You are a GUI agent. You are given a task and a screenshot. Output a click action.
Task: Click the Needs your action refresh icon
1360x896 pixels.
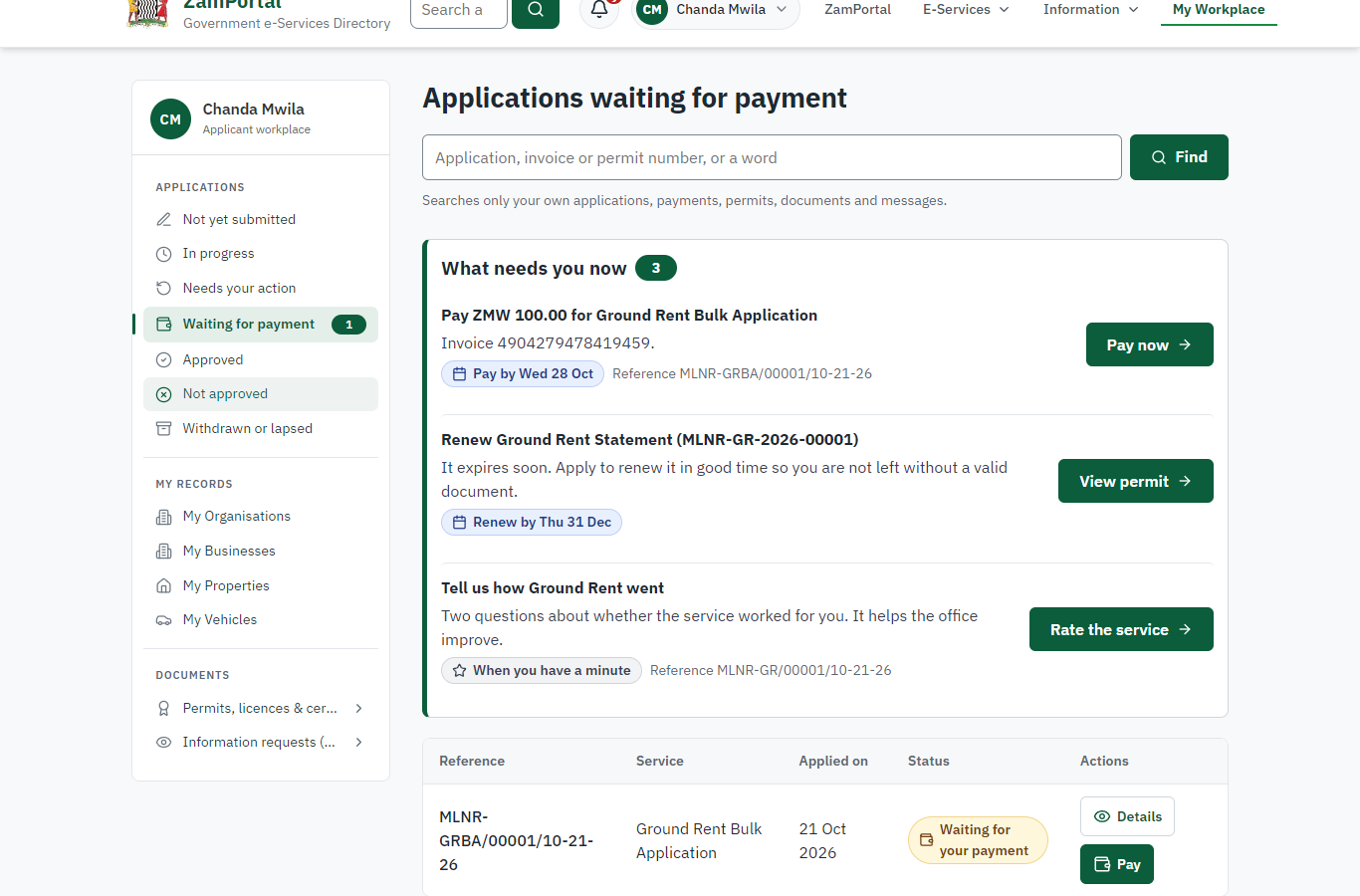pos(164,288)
